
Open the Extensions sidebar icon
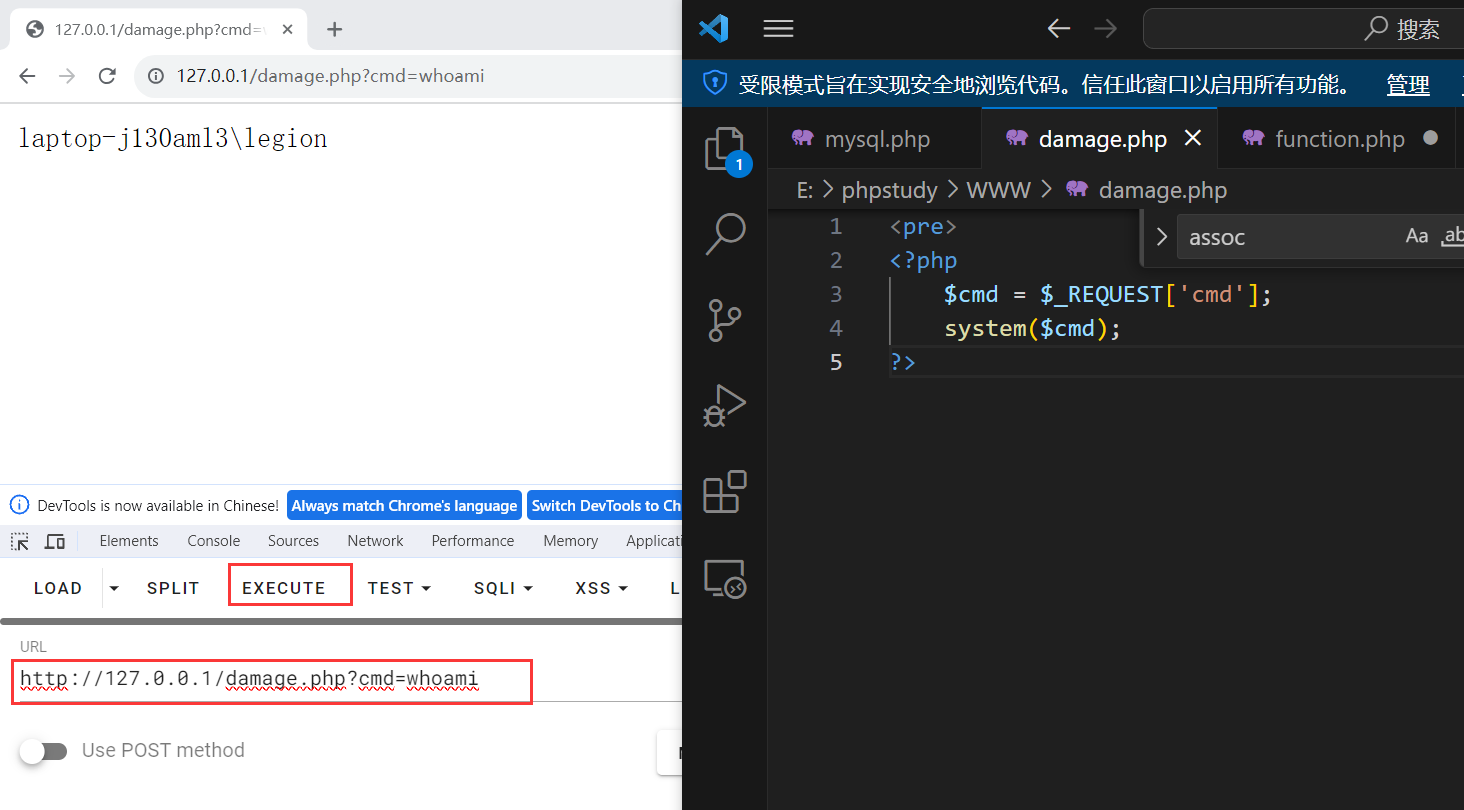725,491
